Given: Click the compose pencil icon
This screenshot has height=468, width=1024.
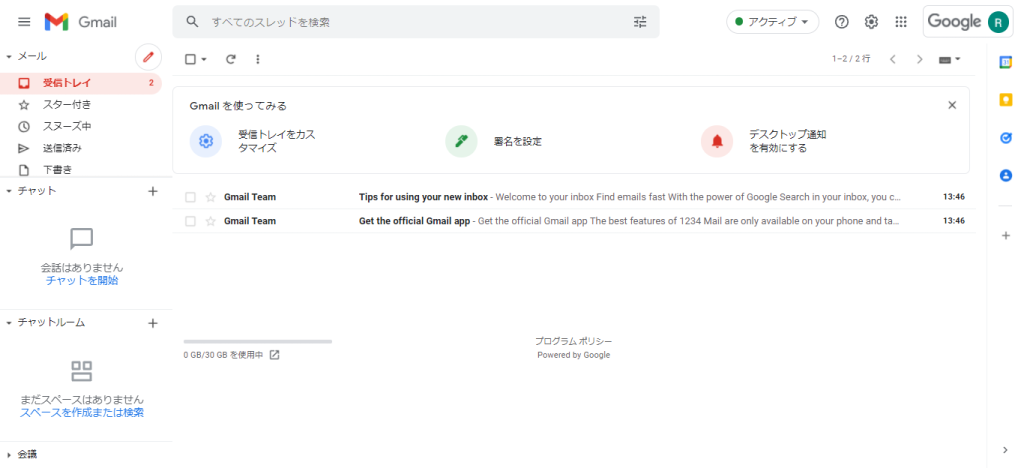Looking at the screenshot, I should [x=148, y=57].
